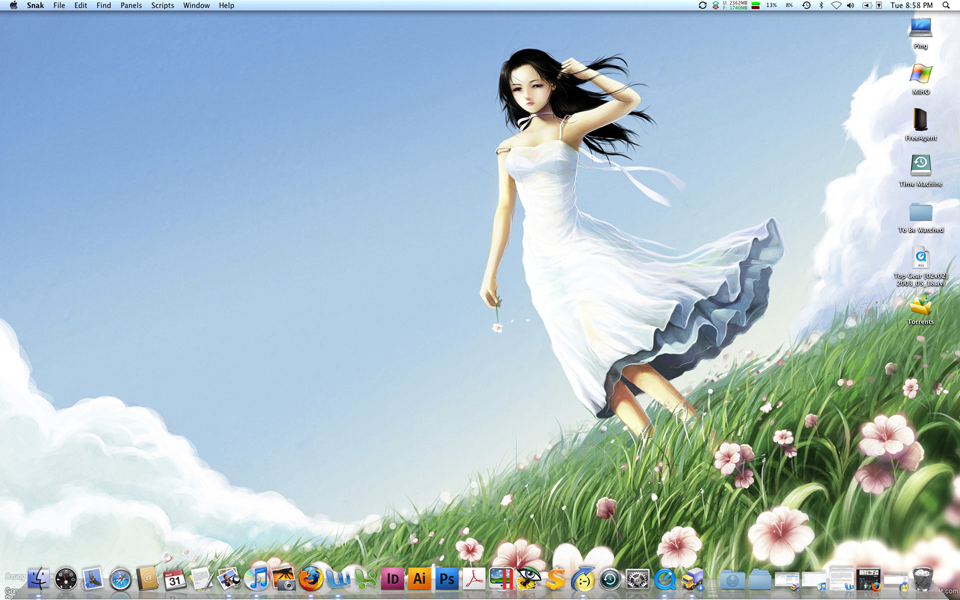Screen dimensions: 960x600
Task: Select the Top Gear video file
Action: (x=921, y=267)
